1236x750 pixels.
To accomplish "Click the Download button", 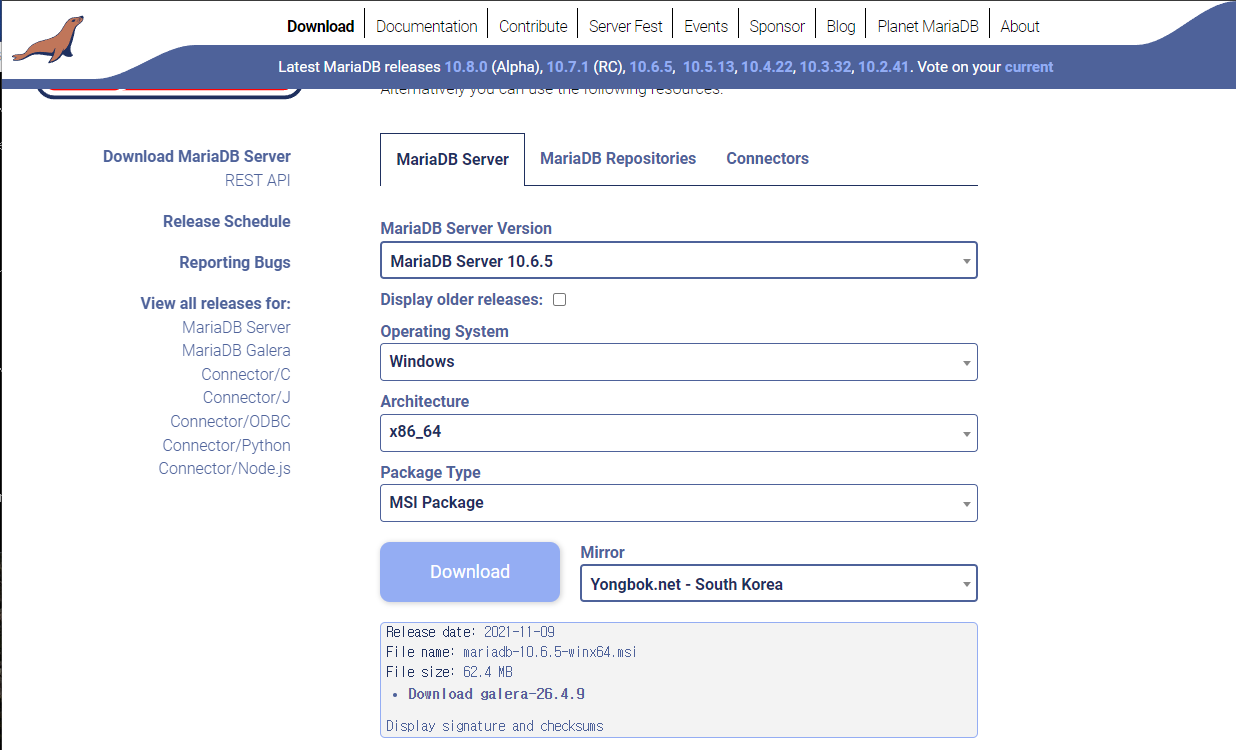I will (470, 572).
